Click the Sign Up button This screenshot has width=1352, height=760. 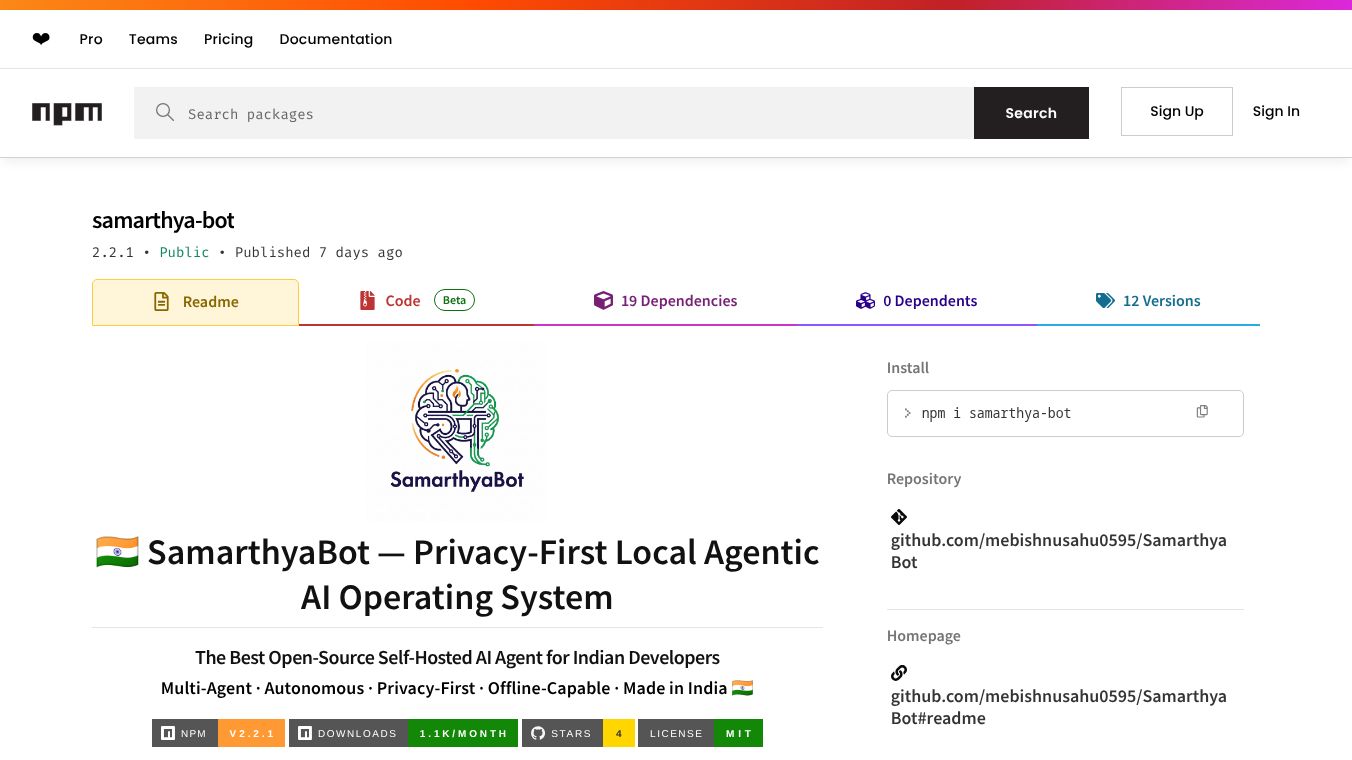pos(1176,111)
